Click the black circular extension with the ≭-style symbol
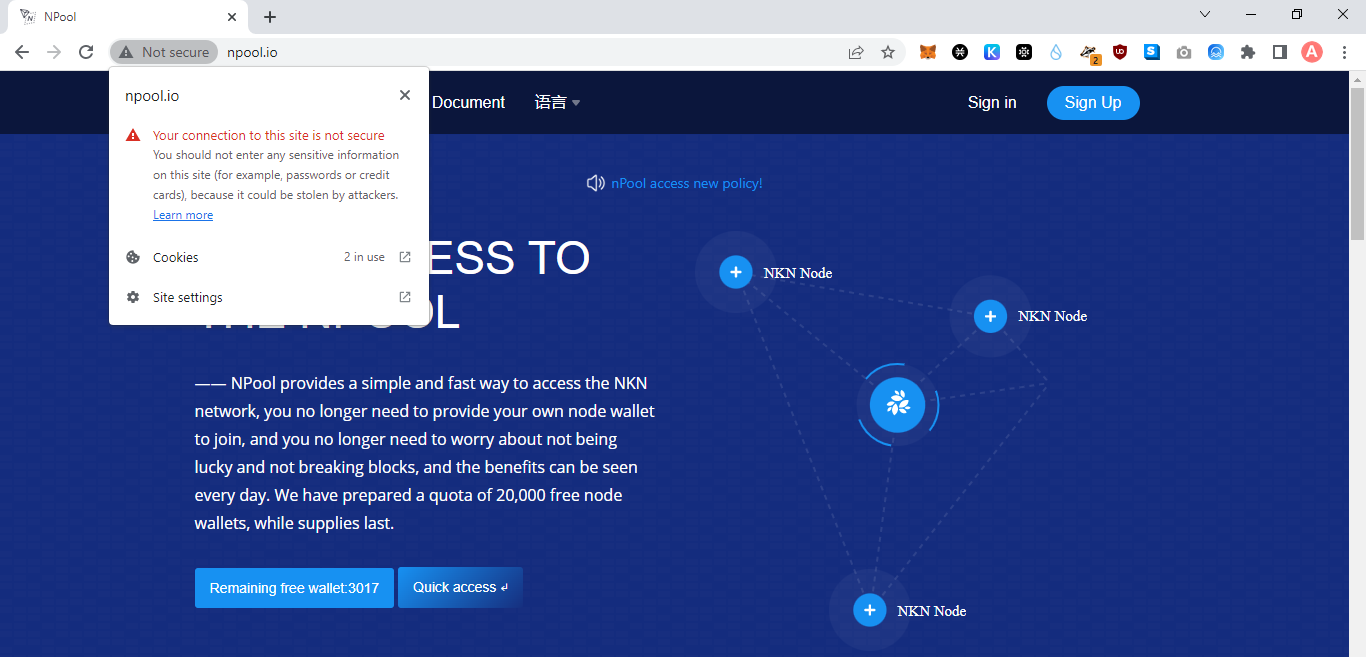This screenshot has height=657, width=1366. pyautogui.click(x=960, y=52)
